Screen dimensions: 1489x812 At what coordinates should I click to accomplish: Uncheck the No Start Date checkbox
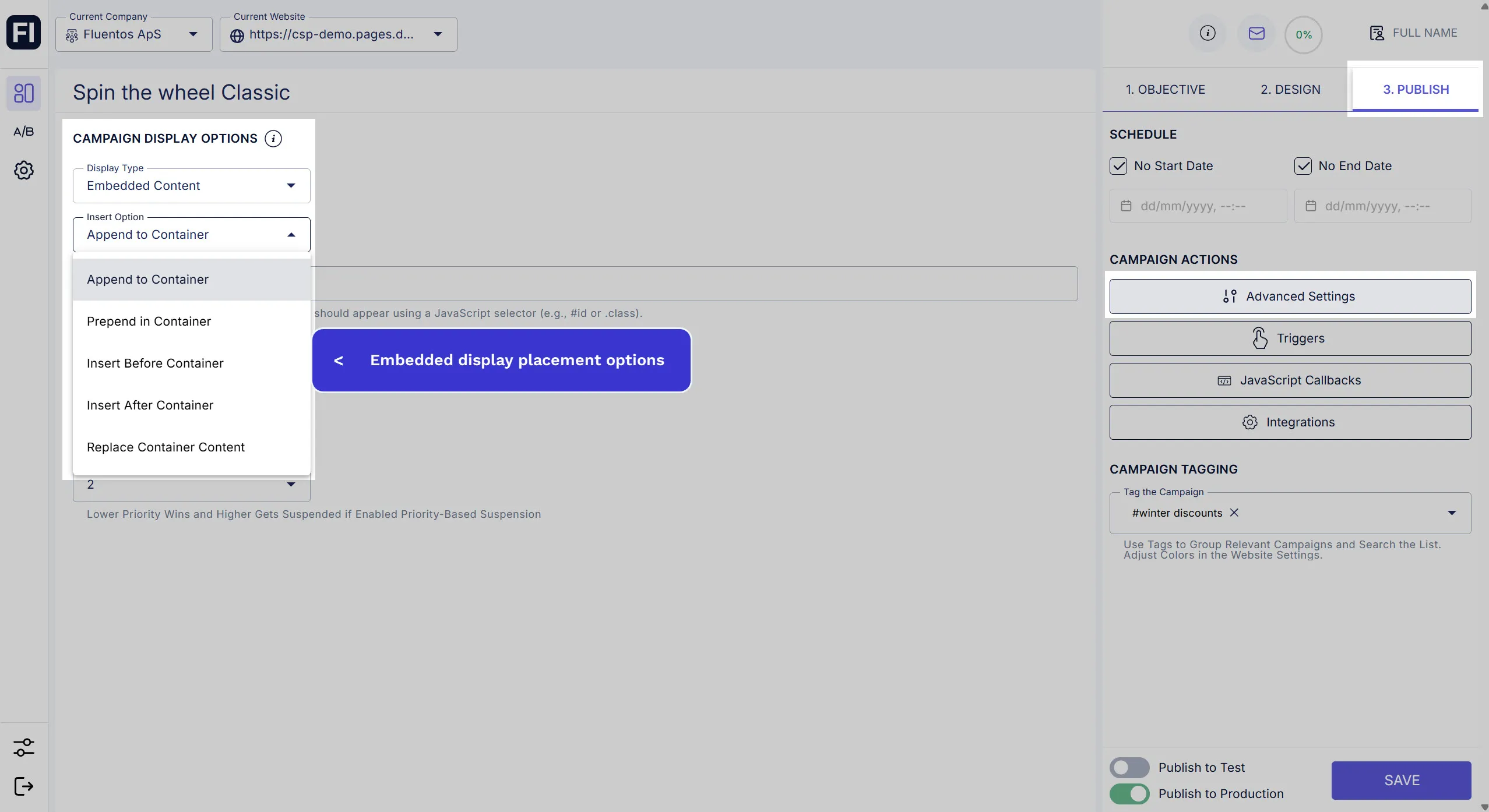[x=1118, y=166]
